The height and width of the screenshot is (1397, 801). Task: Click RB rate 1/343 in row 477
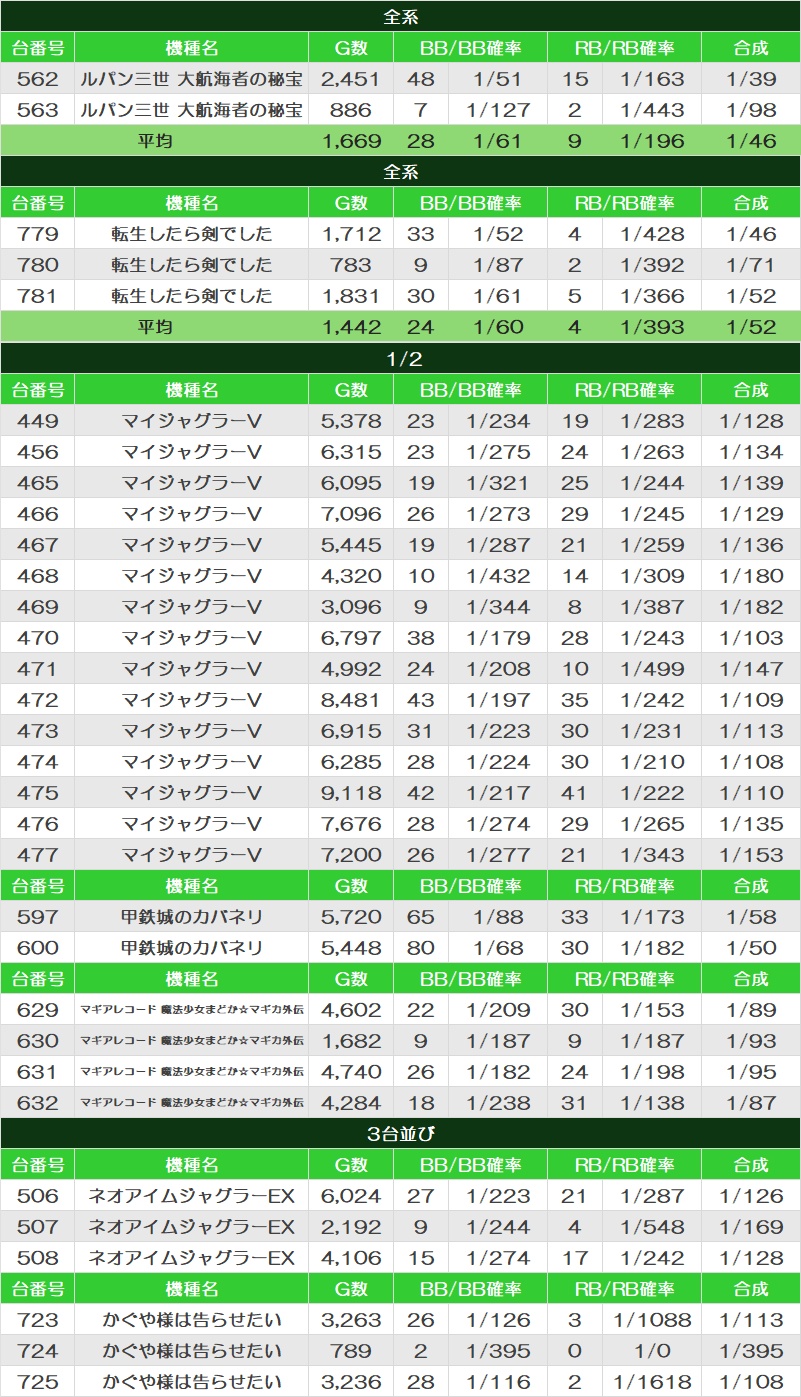click(652, 855)
